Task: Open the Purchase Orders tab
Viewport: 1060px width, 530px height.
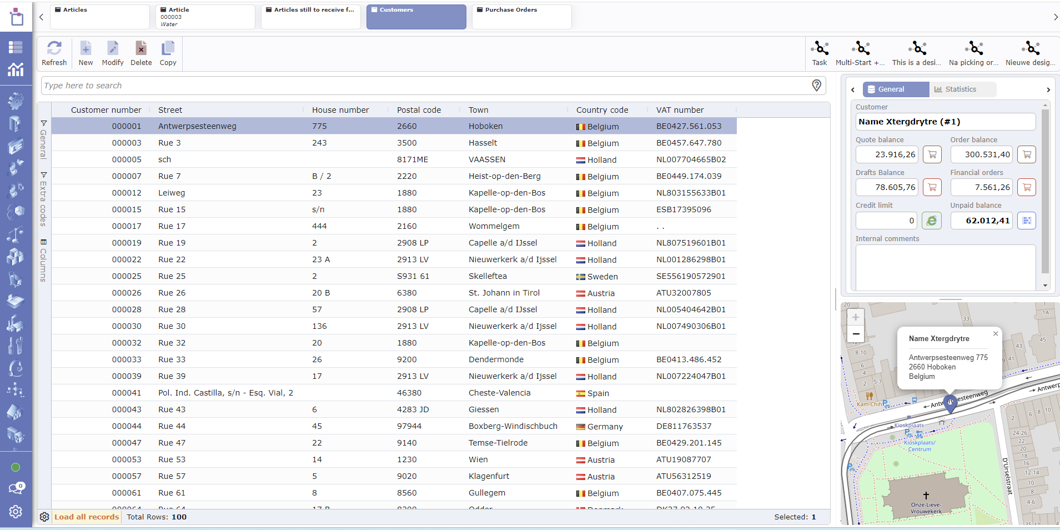Action: 521,16
